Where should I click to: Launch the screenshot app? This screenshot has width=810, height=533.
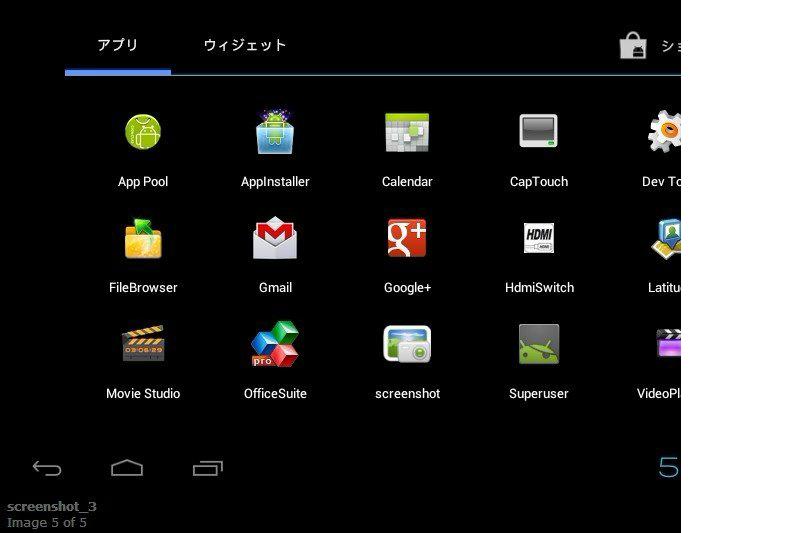[x=407, y=345]
